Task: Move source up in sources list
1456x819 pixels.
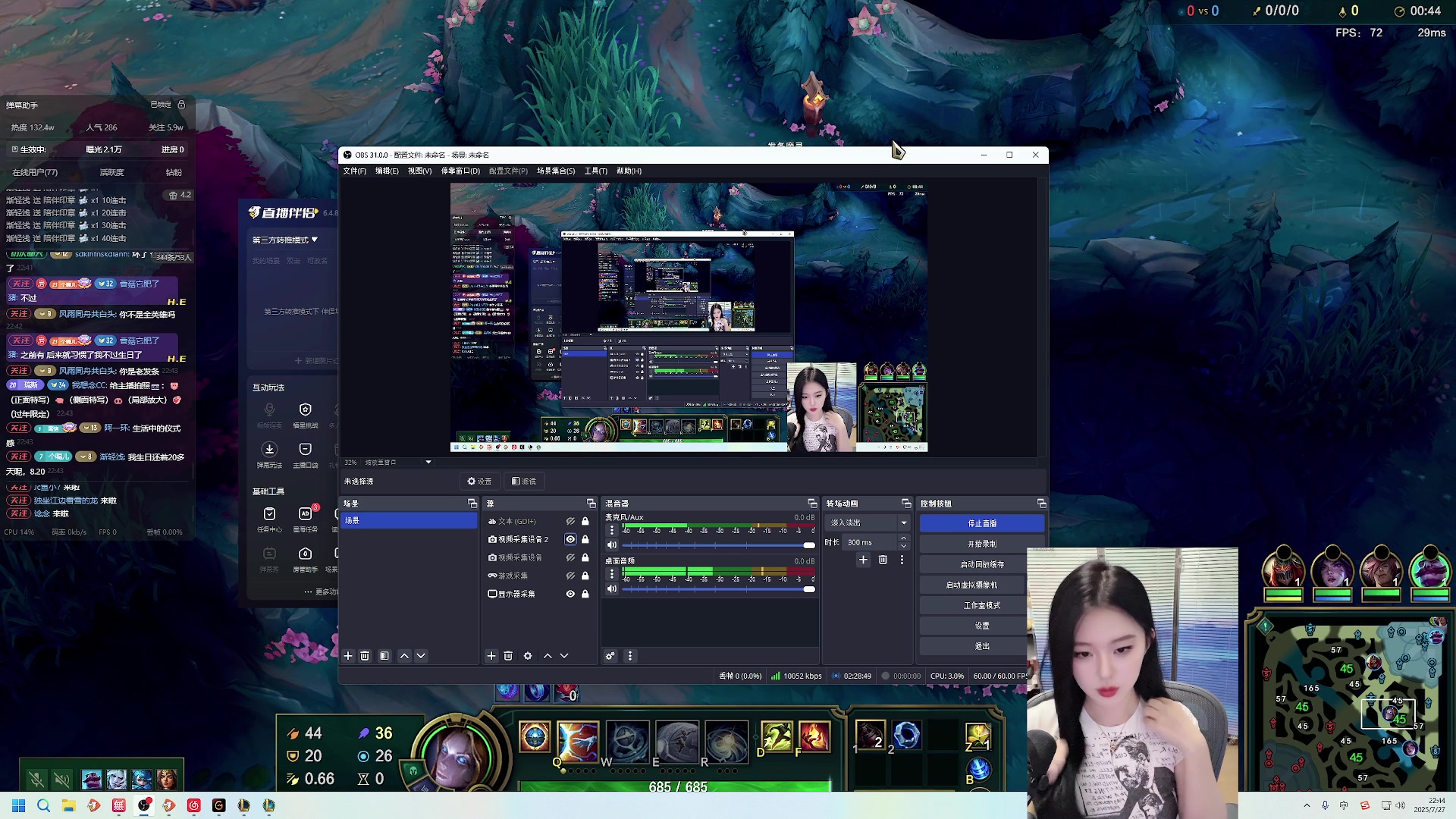Action: click(x=548, y=656)
